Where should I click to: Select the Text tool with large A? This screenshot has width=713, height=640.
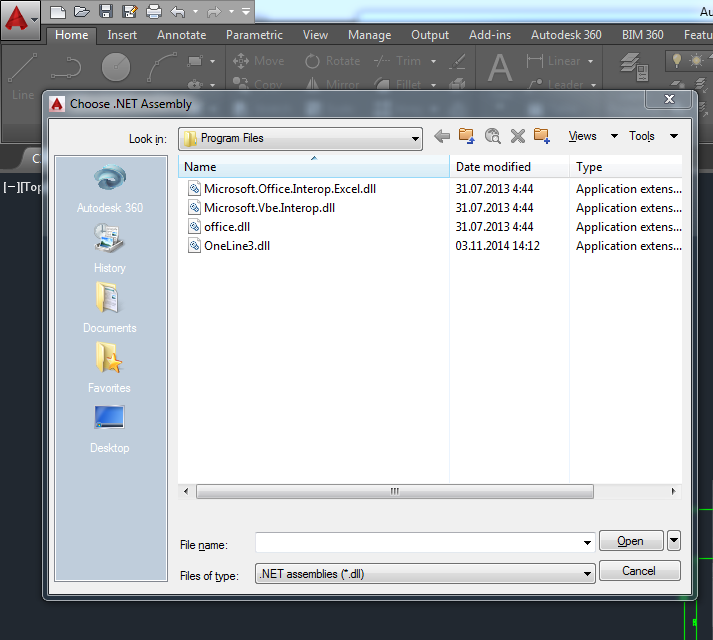[x=500, y=68]
